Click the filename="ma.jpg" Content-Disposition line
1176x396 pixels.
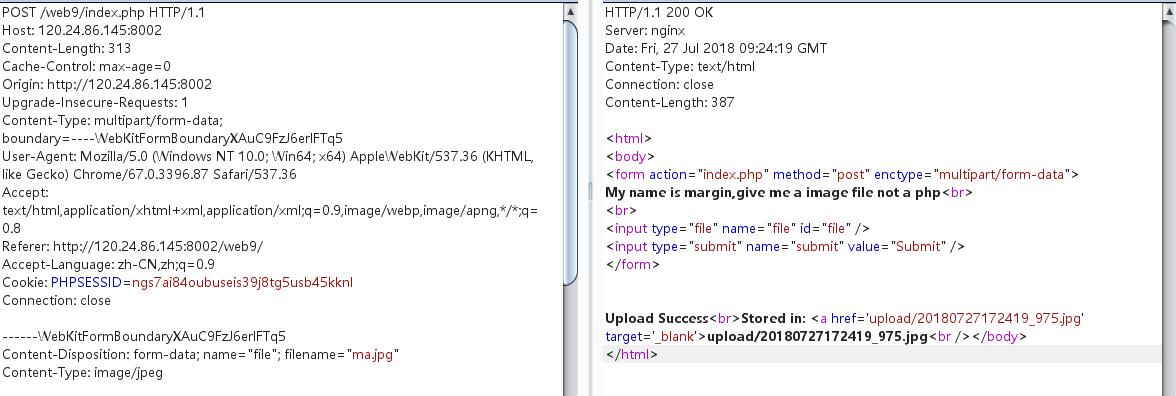tap(199, 355)
